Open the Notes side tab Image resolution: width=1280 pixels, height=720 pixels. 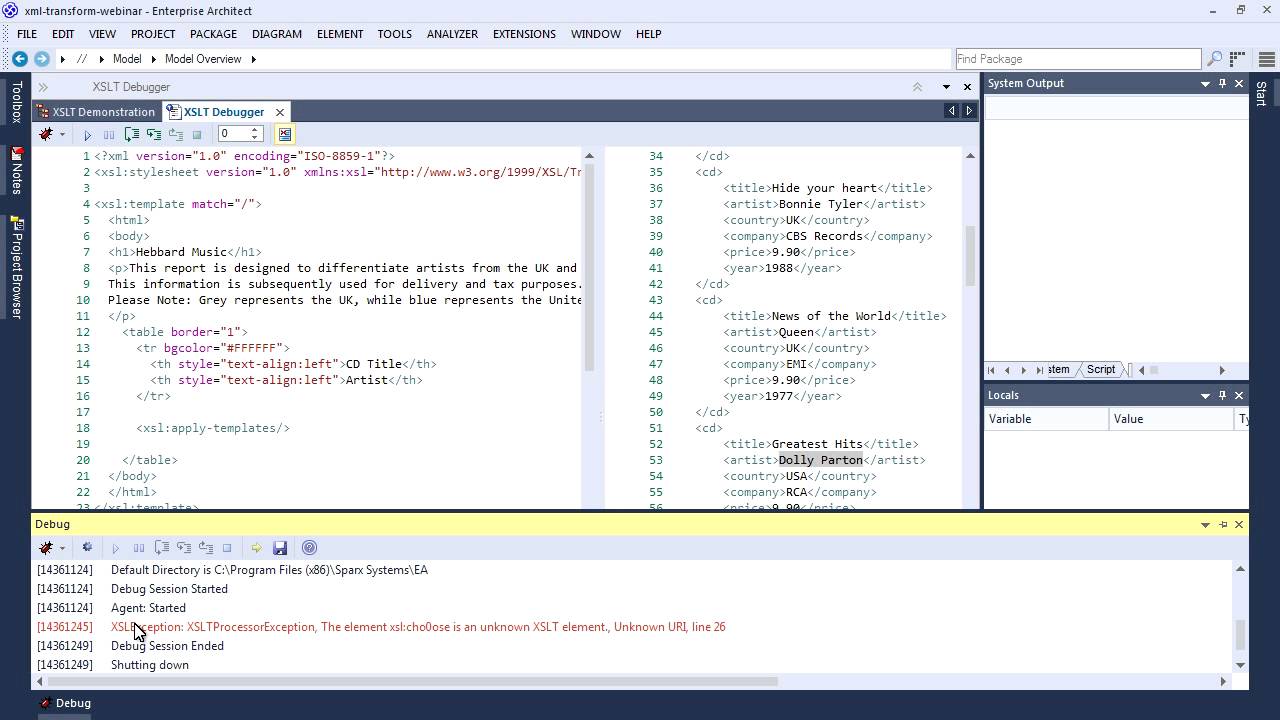pyautogui.click(x=16, y=170)
